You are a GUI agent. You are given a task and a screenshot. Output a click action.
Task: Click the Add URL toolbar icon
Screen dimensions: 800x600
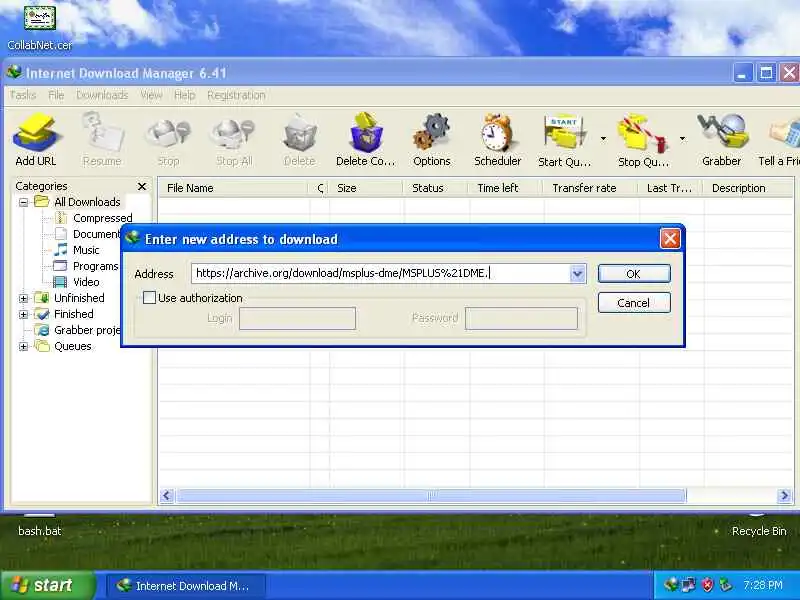(36, 140)
